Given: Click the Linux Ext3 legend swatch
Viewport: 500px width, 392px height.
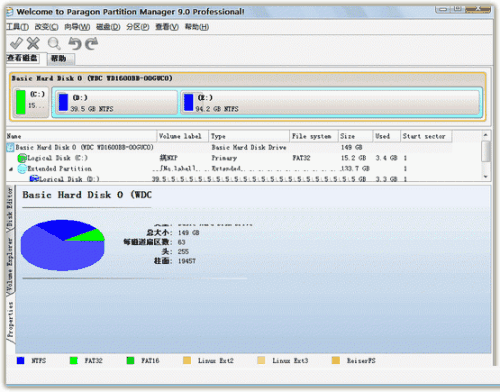Looking at the screenshot, I should point(261,360).
